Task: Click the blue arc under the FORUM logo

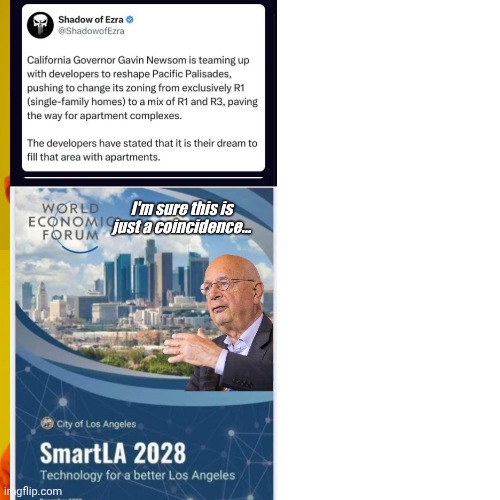Action: click(x=80, y=249)
